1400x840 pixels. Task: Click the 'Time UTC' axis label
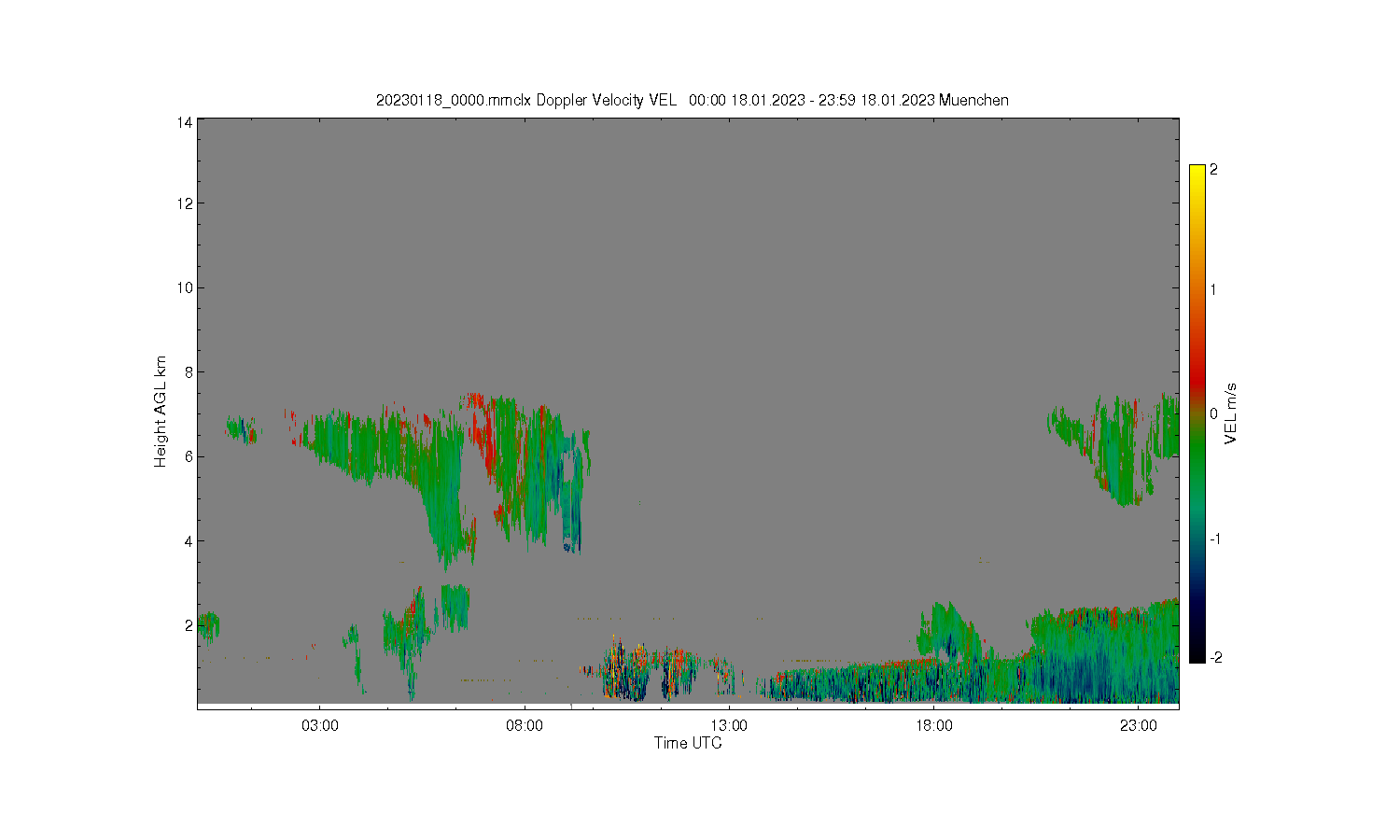point(688,743)
